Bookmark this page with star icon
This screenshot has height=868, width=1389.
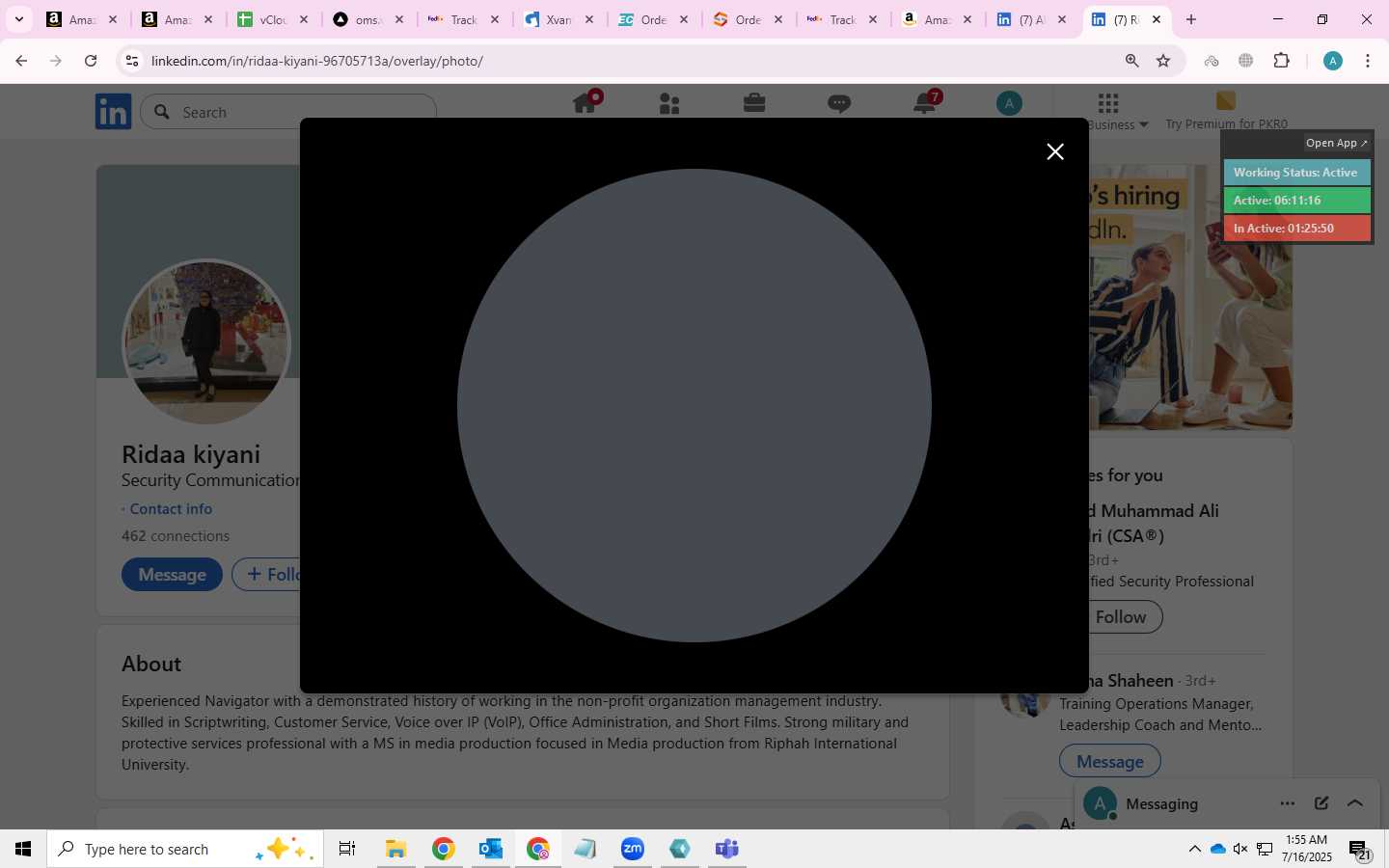1163,61
